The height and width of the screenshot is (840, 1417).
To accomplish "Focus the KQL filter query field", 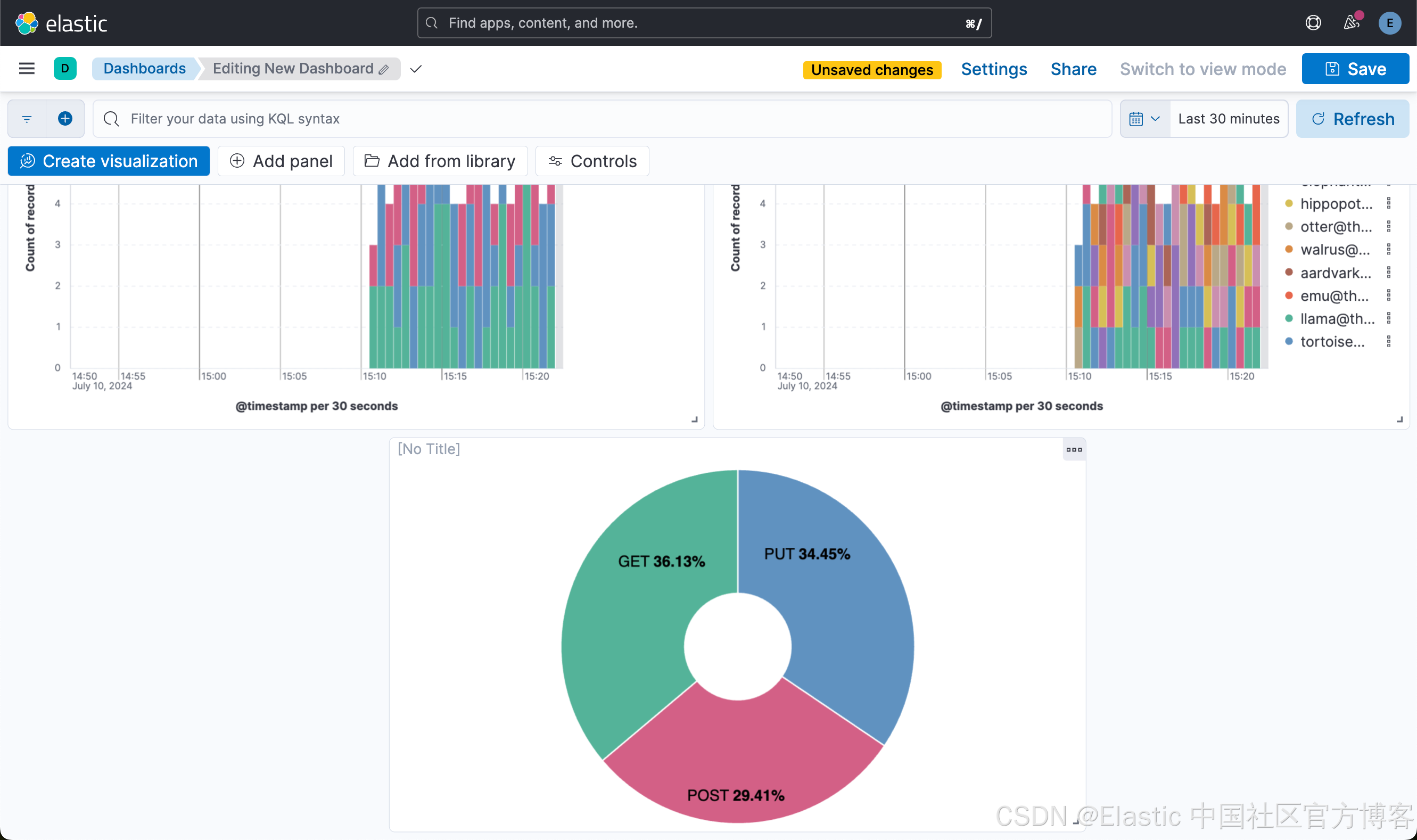I will (602, 119).
